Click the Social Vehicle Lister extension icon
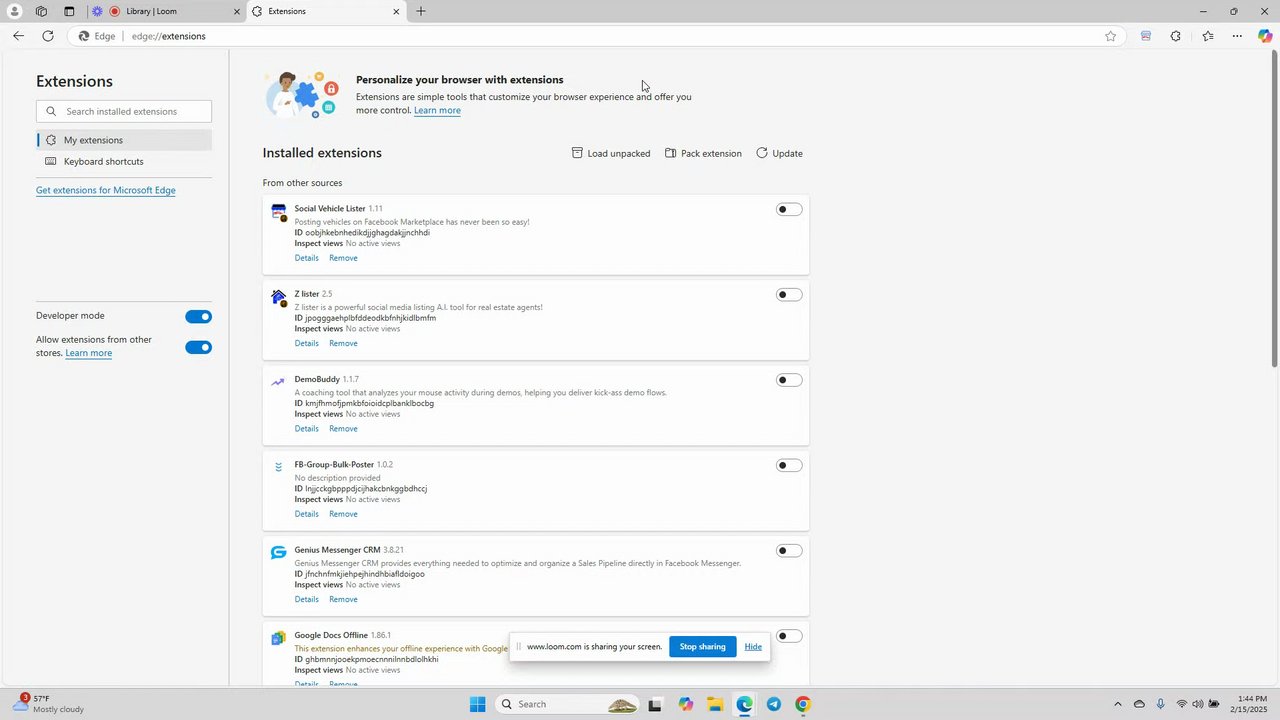Image resolution: width=1280 pixels, height=720 pixels. coord(279,211)
